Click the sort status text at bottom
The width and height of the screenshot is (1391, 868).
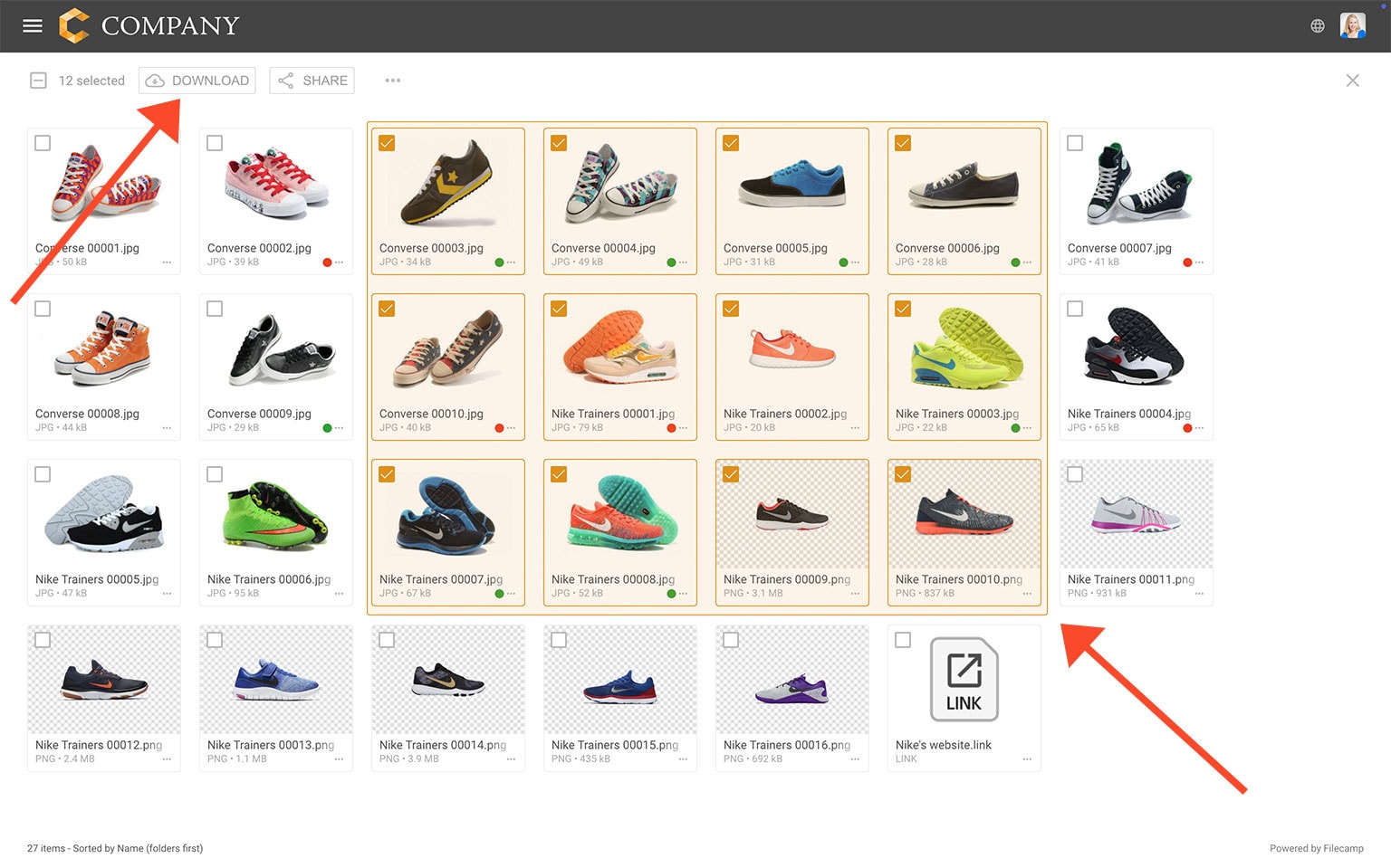[x=115, y=848]
